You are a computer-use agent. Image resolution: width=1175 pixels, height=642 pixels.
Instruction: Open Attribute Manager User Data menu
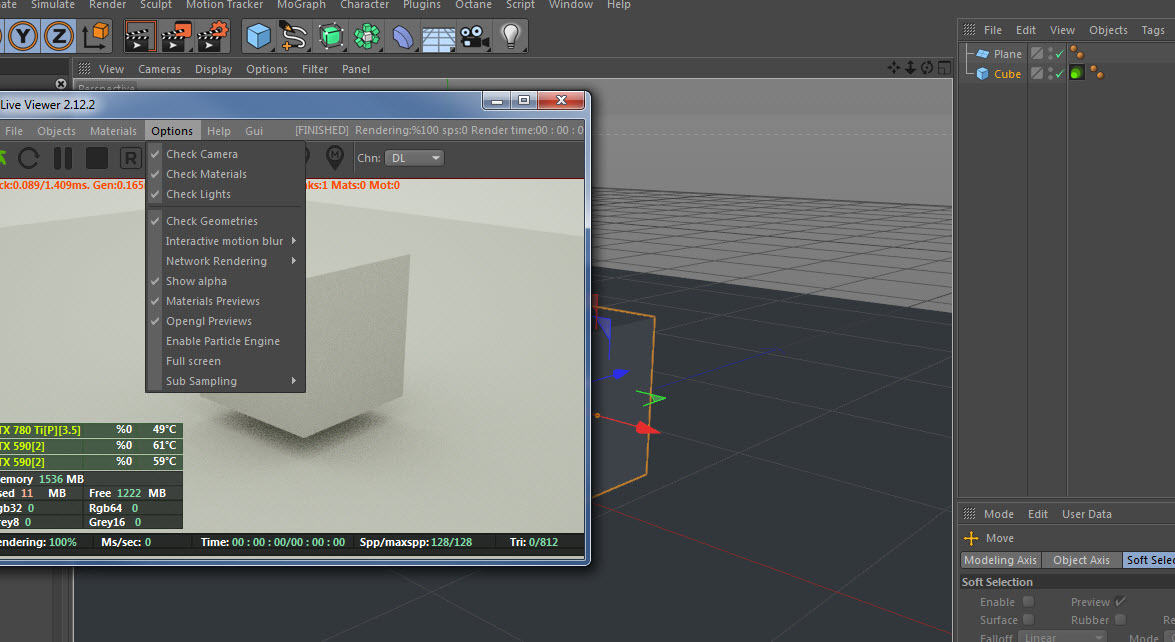tap(1087, 514)
